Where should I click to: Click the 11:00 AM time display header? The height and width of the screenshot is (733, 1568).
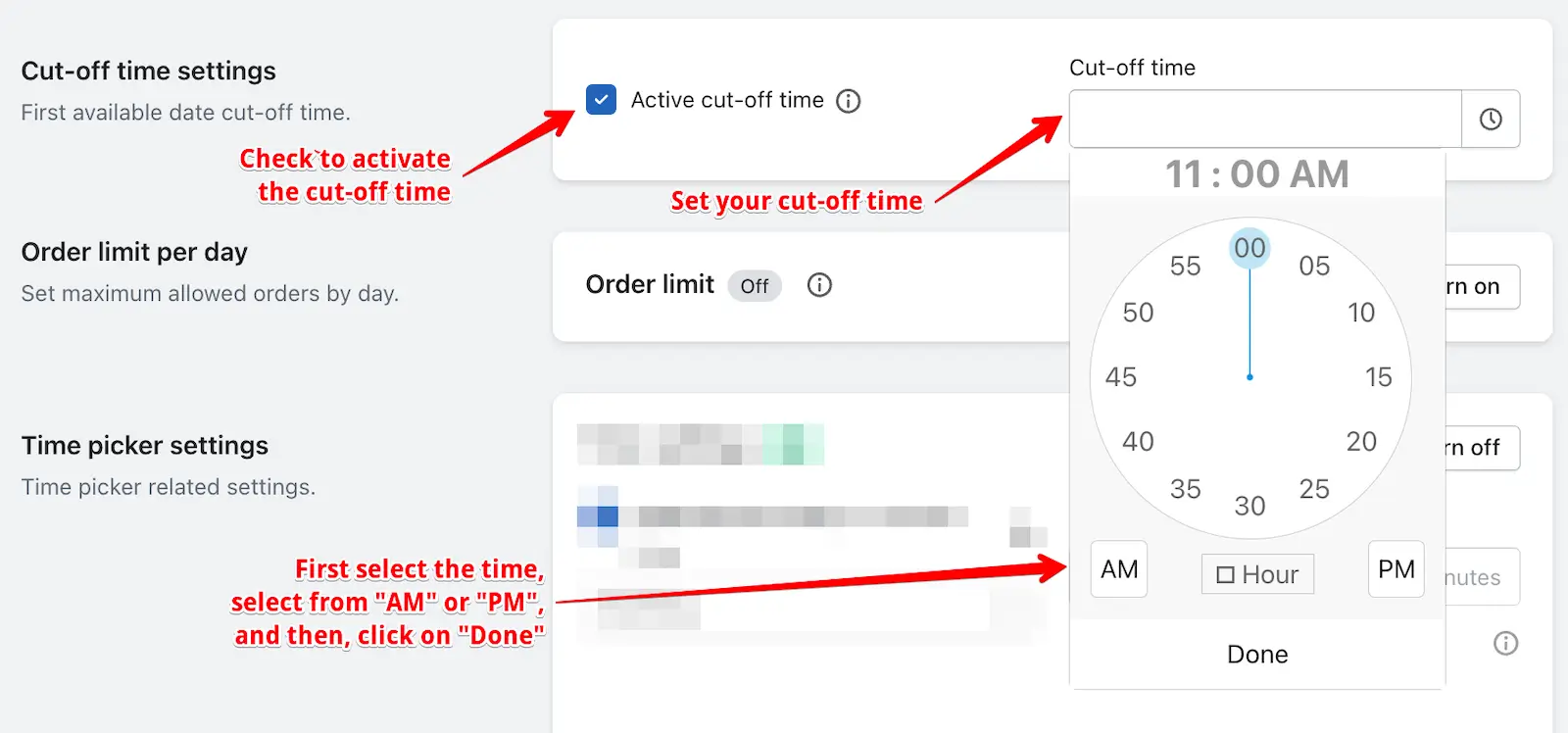1257,174
